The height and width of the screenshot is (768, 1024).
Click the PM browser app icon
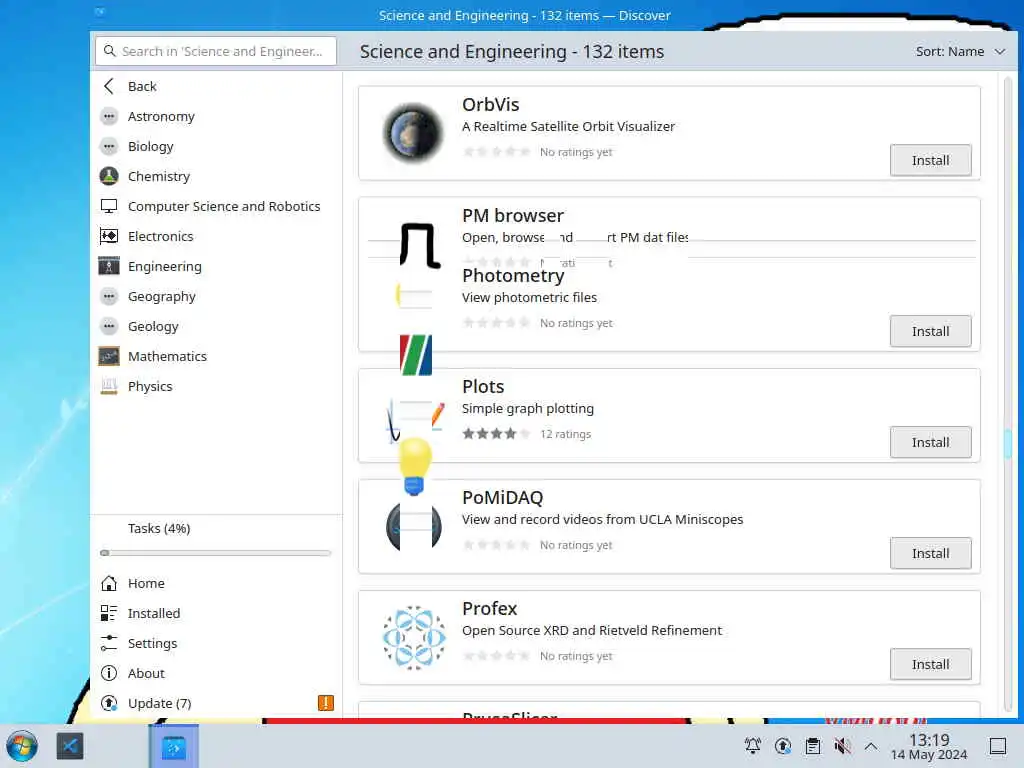click(419, 245)
